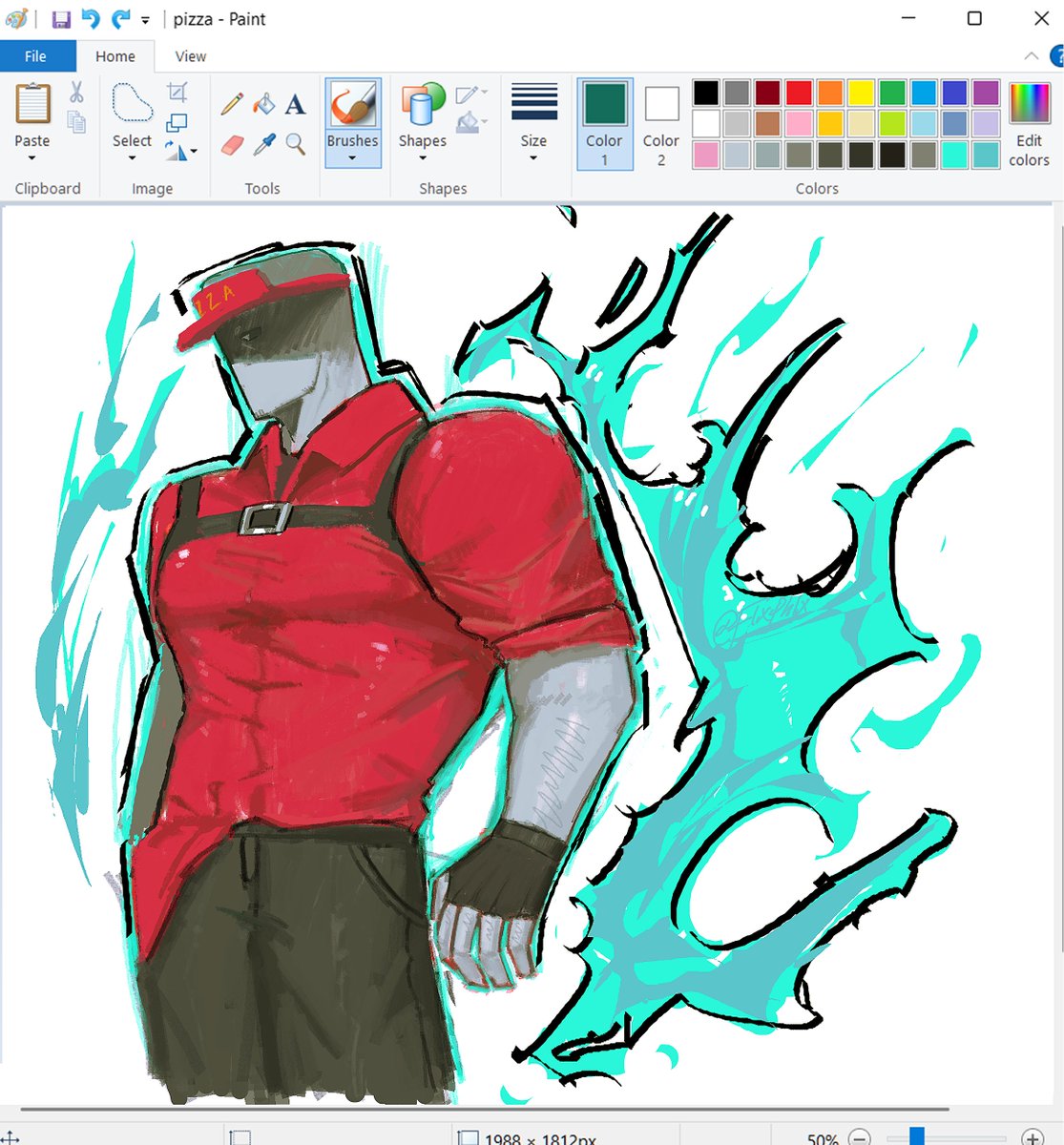Select the Color picker eyedropper
Screen dimensions: 1064x1145
(x=264, y=144)
